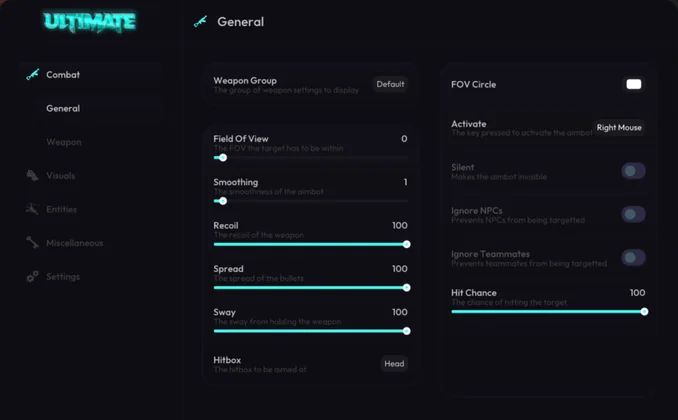
Task: Open the Hitbox Head dropdown
Action: [x=394, y=364]
